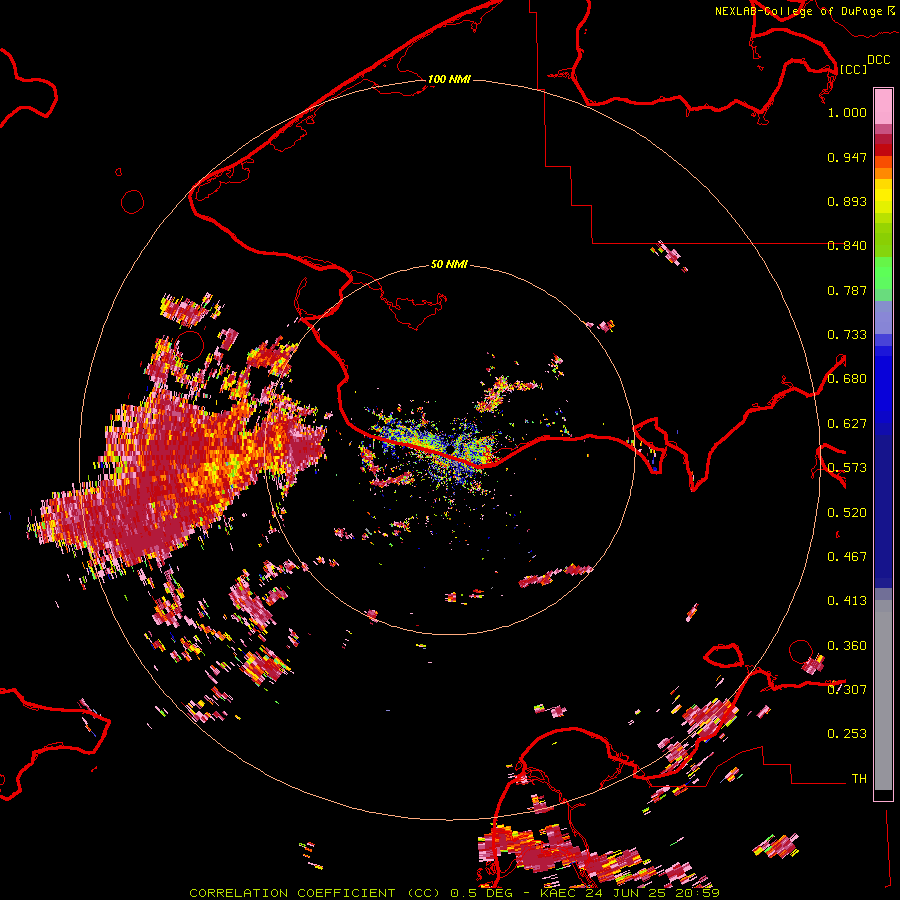Click the 0.627 scale value
The image size is (900, 900).
(847, 424)
